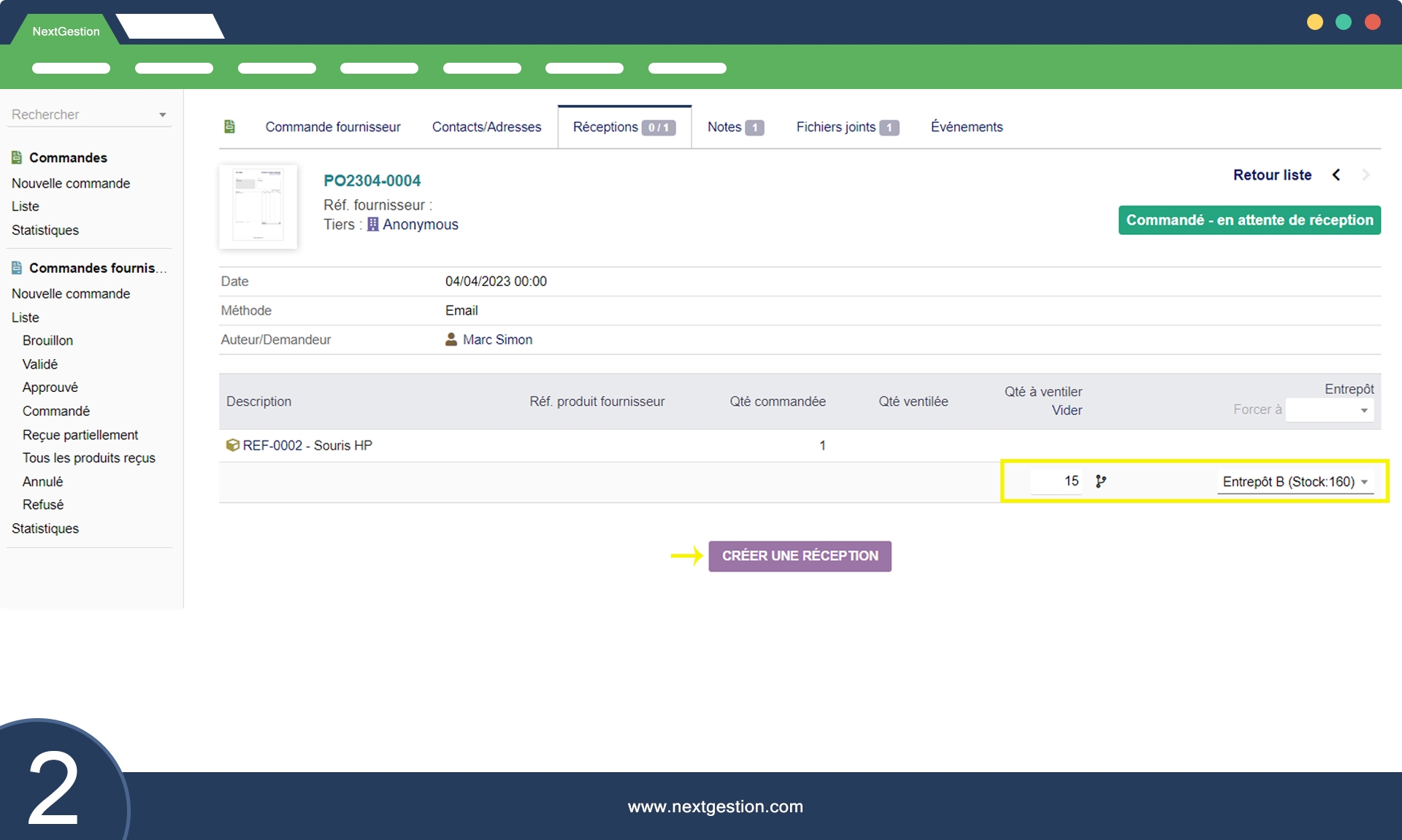Click the product box icon beside REF-0002
Image resolution: width=1402 pixels, height=840 pixels.
coord(232,445)
